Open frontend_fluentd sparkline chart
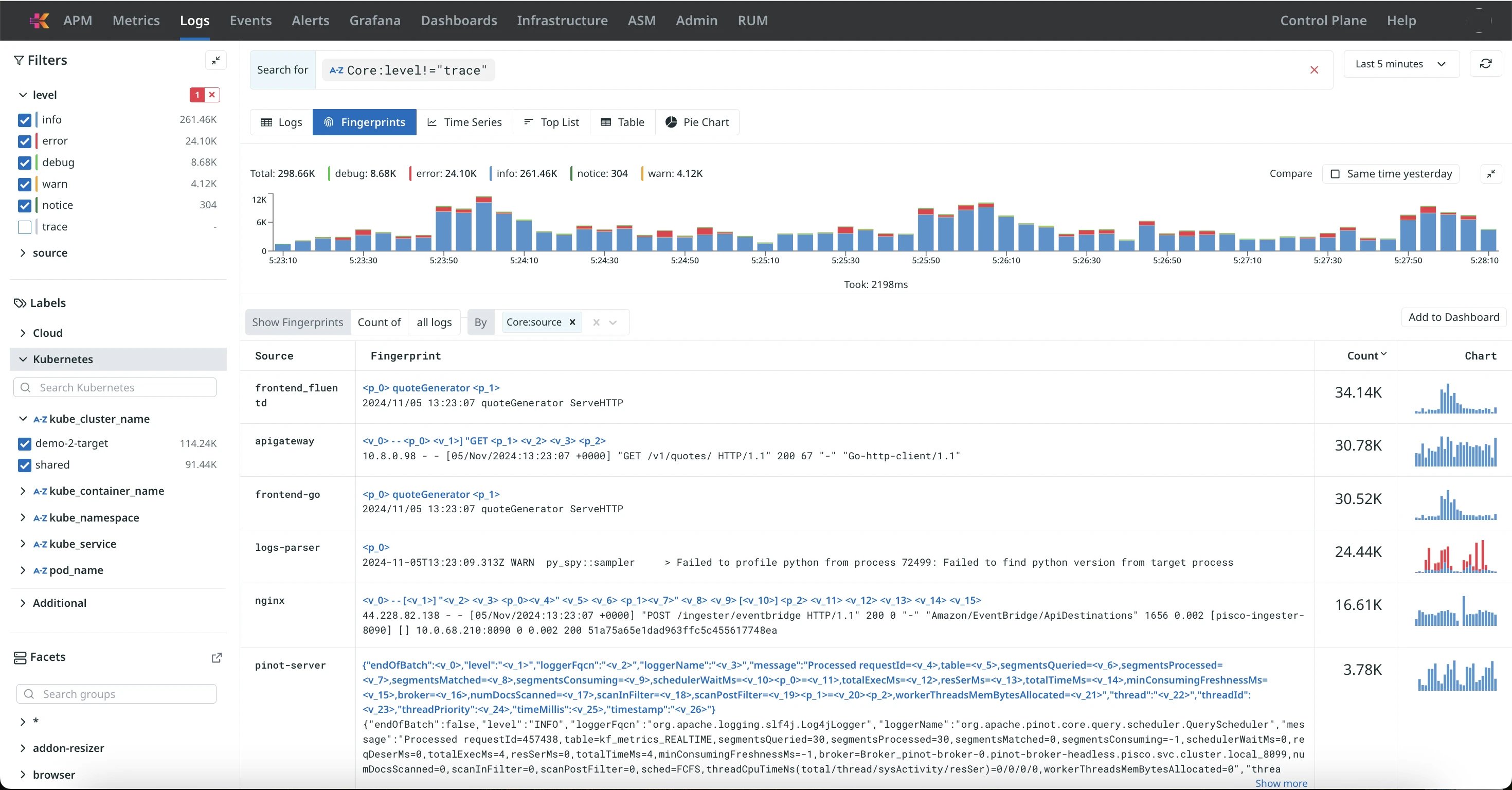1512x790 pixels. [1455, 398]
